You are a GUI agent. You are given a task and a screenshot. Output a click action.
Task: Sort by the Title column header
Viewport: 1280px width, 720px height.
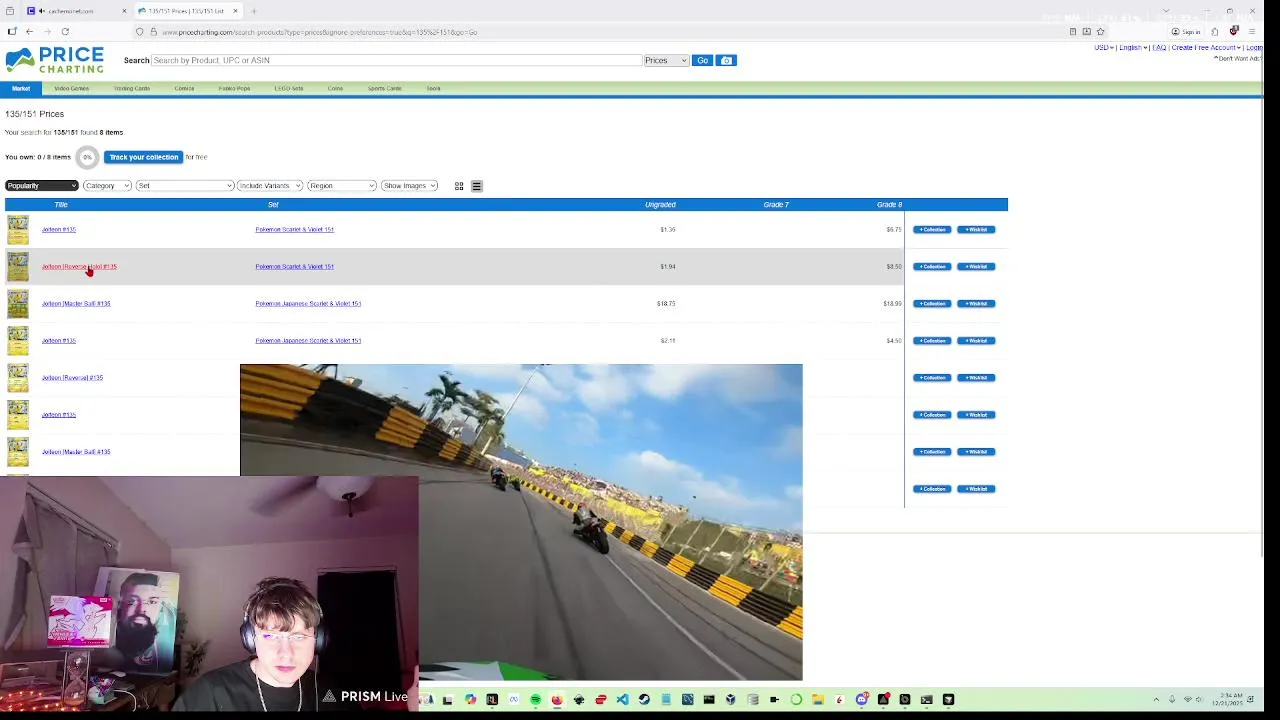(61, 205)
